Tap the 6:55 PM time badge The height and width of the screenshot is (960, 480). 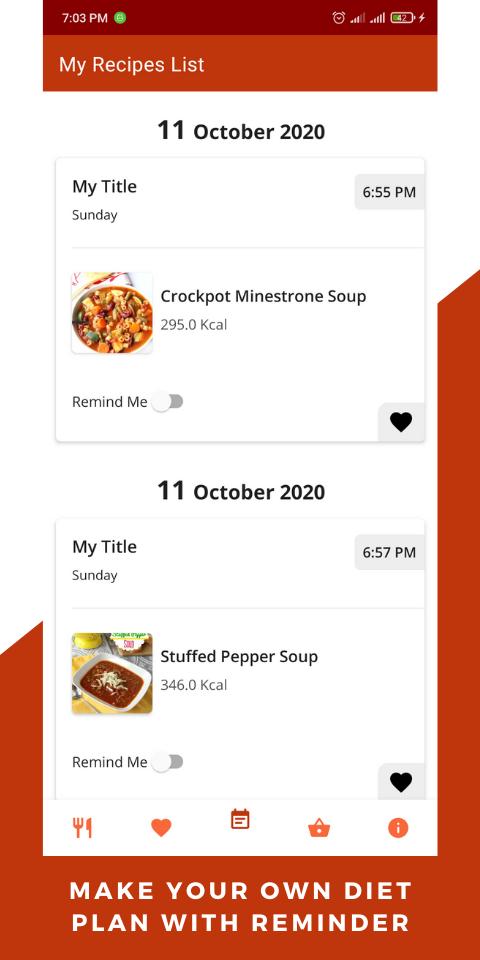click(x=389, y=192)
